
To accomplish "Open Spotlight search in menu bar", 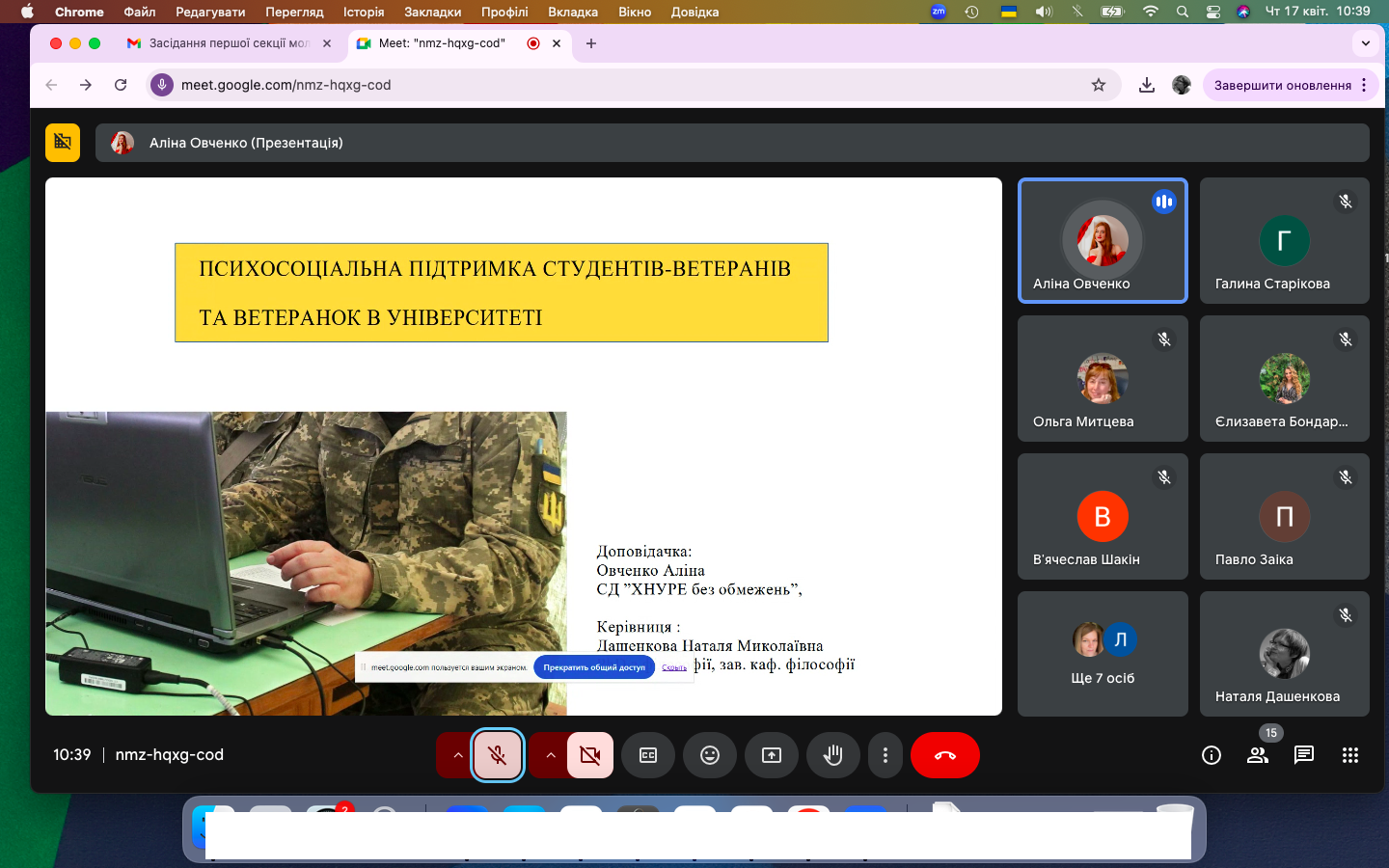I will pyautogui.click(x=1183, y=12).
